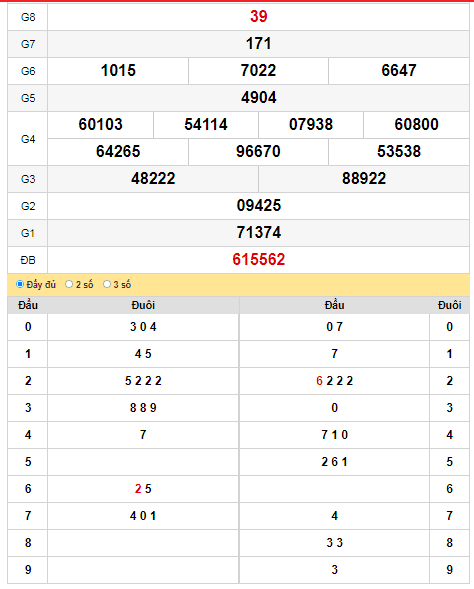Click the left "Đầu" column header
The height and width of the screenshot is (589, 474).
click(28, 305)
